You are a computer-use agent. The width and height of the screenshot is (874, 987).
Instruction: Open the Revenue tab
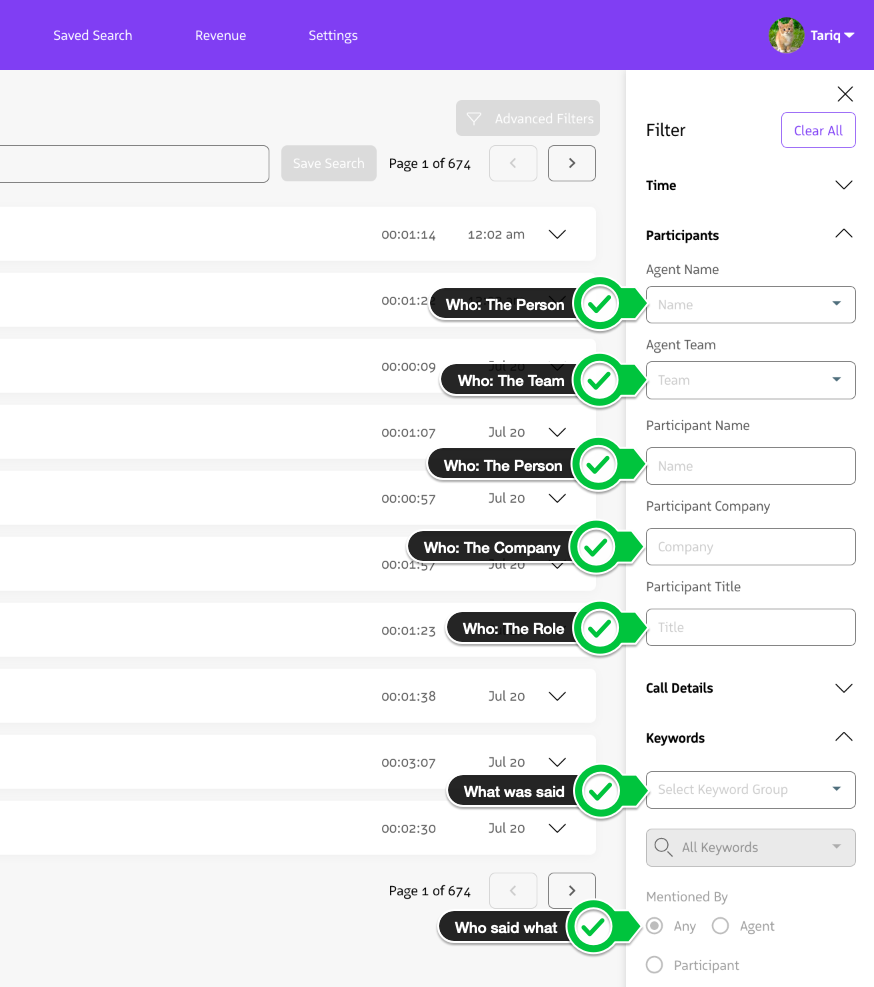tap(220, 35)
